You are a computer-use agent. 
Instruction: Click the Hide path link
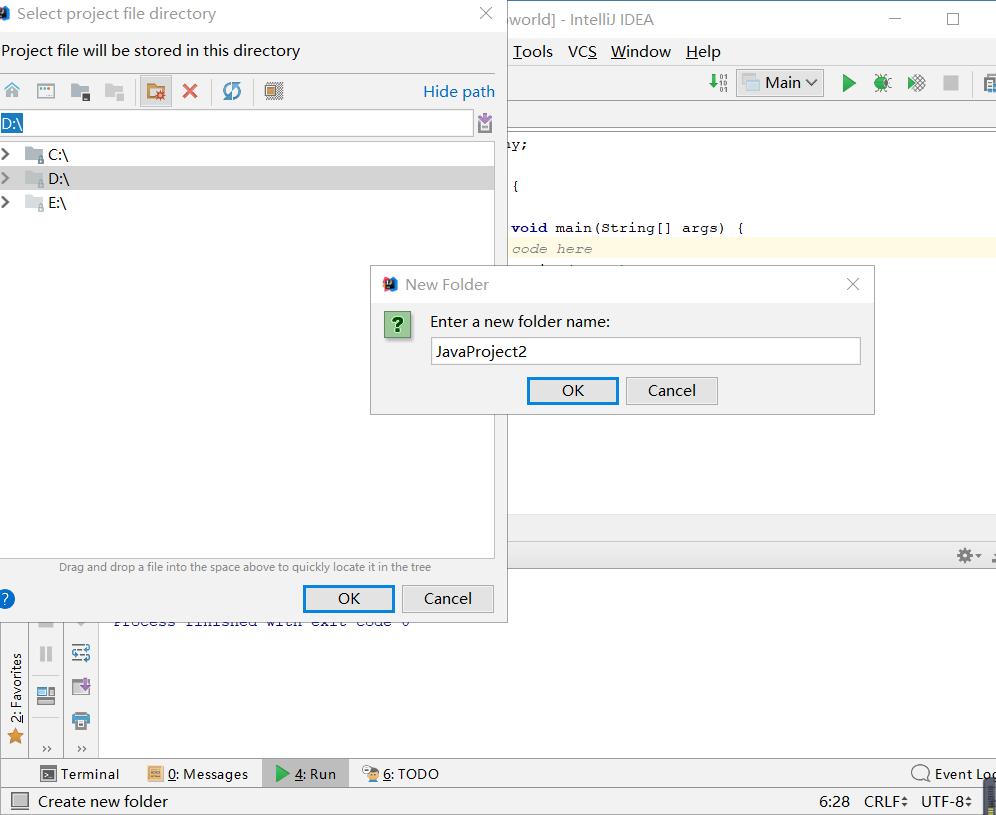tap(459, 91)
